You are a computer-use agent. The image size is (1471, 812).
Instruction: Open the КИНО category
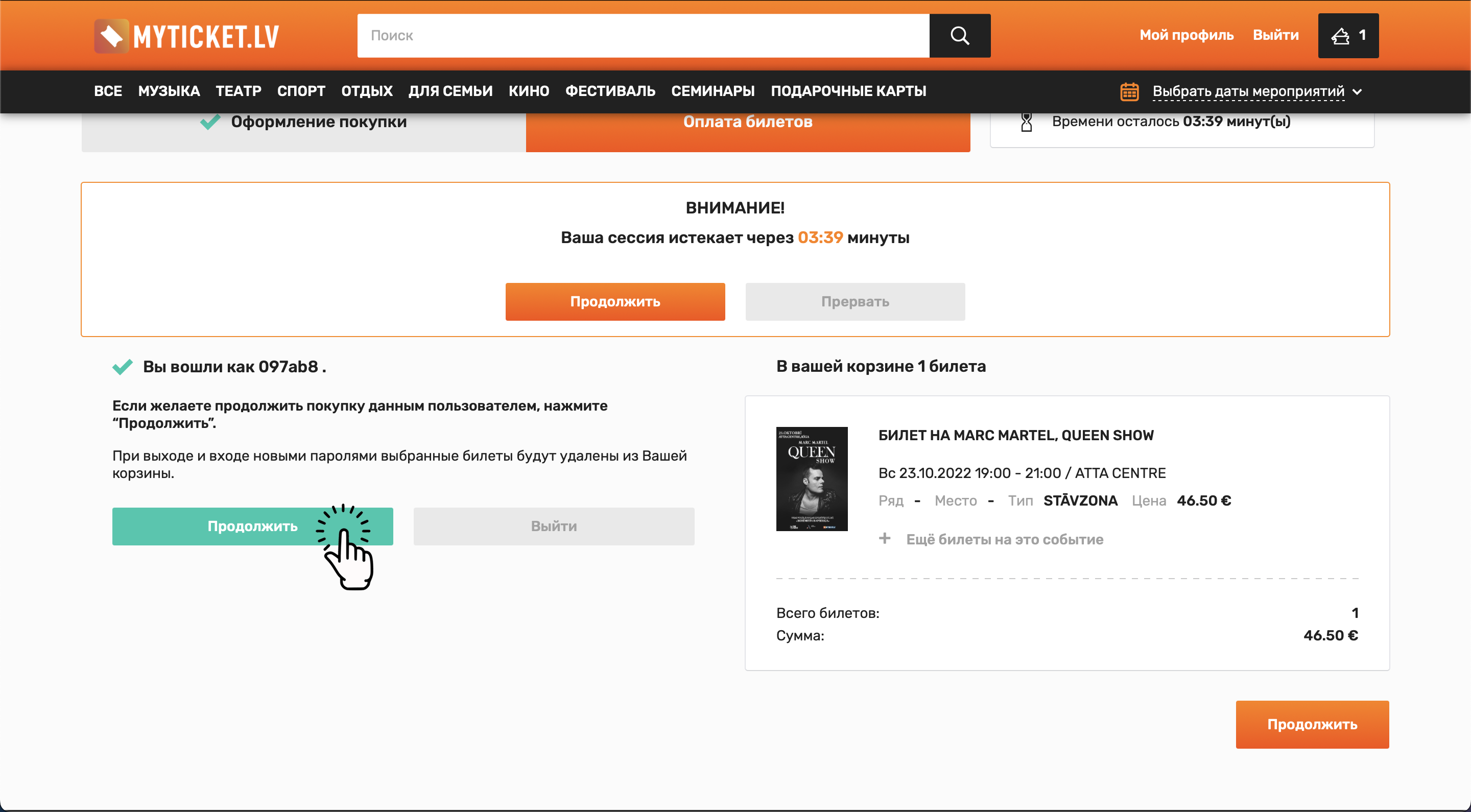pyautogui.click(x=529, y=91)
